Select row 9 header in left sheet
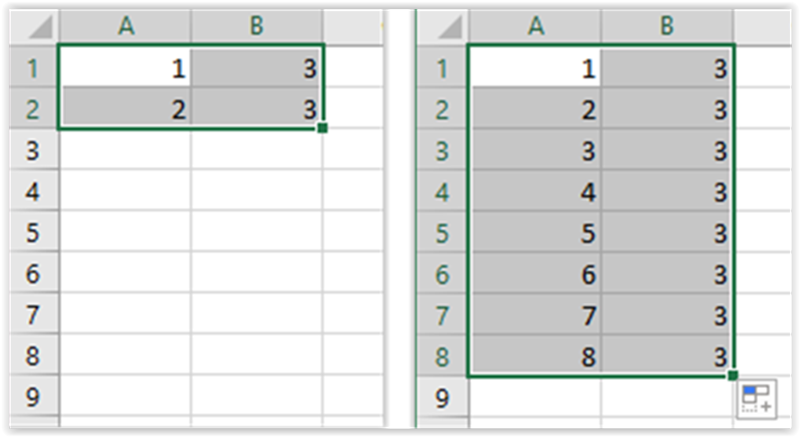 click(34, 397)
